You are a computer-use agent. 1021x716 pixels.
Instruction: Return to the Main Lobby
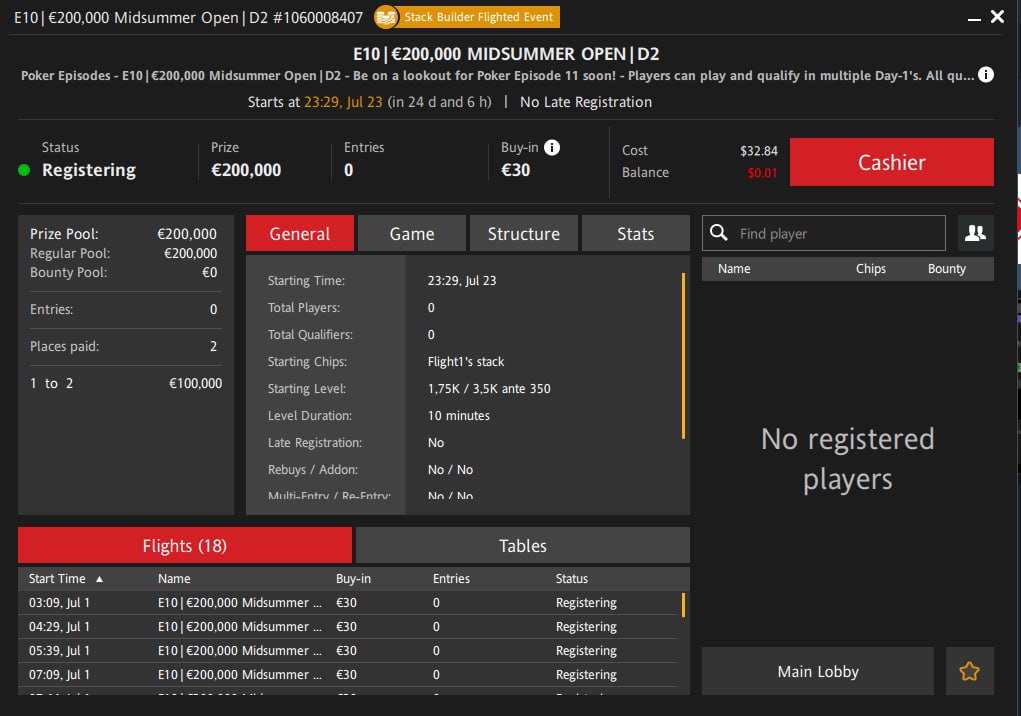pos(817,671)
